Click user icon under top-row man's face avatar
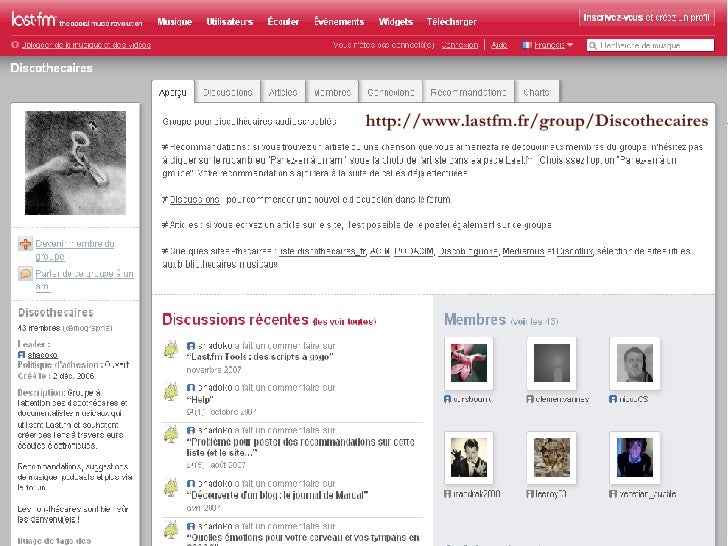728x546 pixels. click(x=613, y=399)
